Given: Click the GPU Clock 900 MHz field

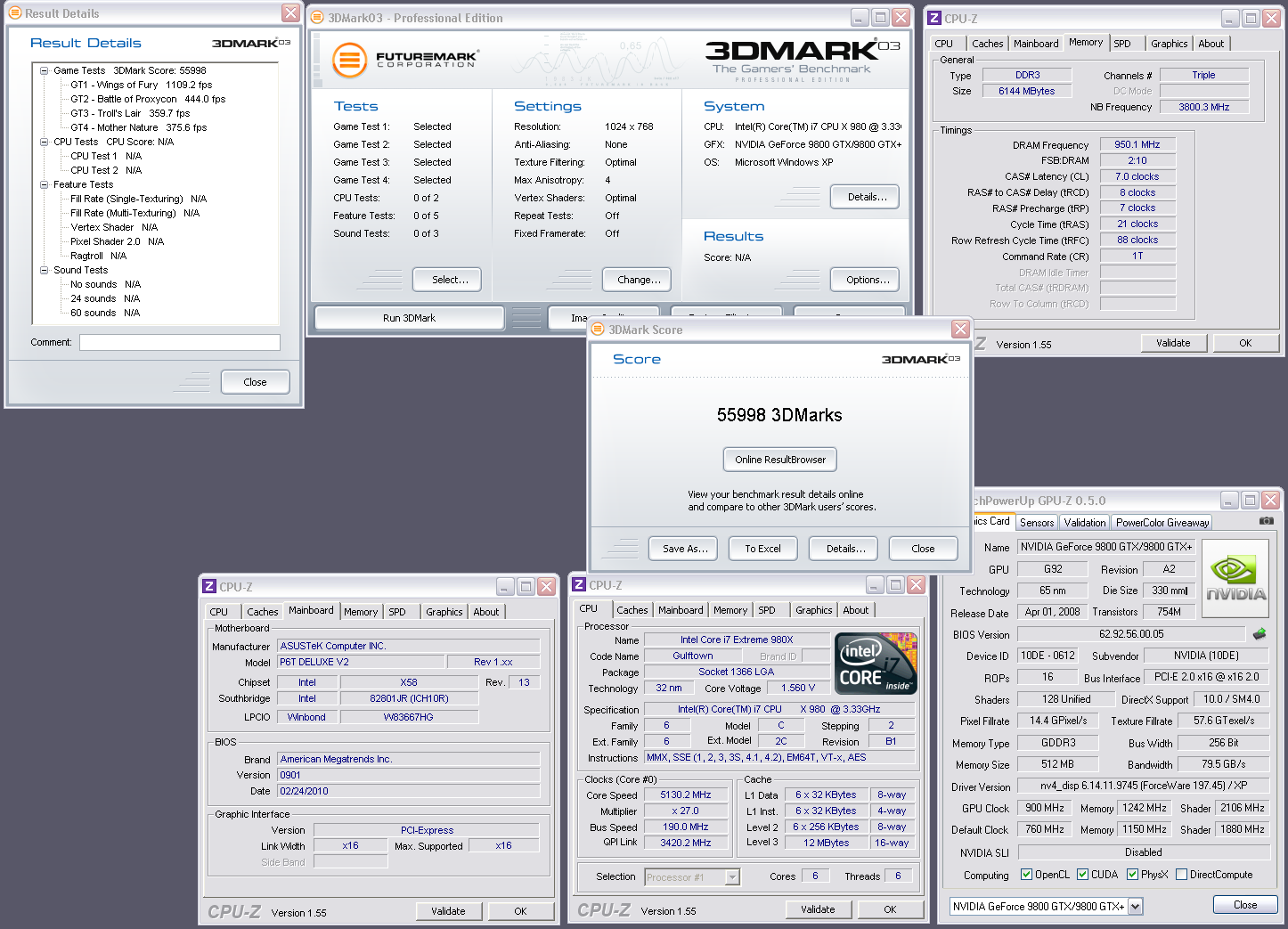Looking at the screenshot, I should pos(1045,808).
